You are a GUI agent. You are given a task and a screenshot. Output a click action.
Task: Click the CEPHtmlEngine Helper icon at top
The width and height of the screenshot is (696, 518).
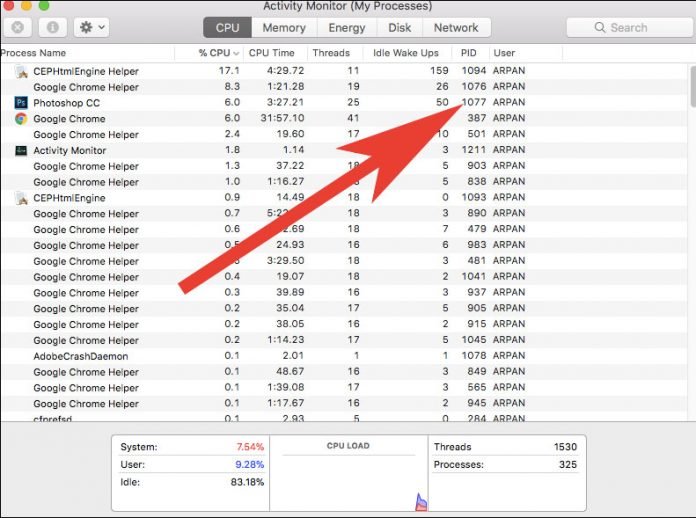pyautogui.click(x=21, y=71)
